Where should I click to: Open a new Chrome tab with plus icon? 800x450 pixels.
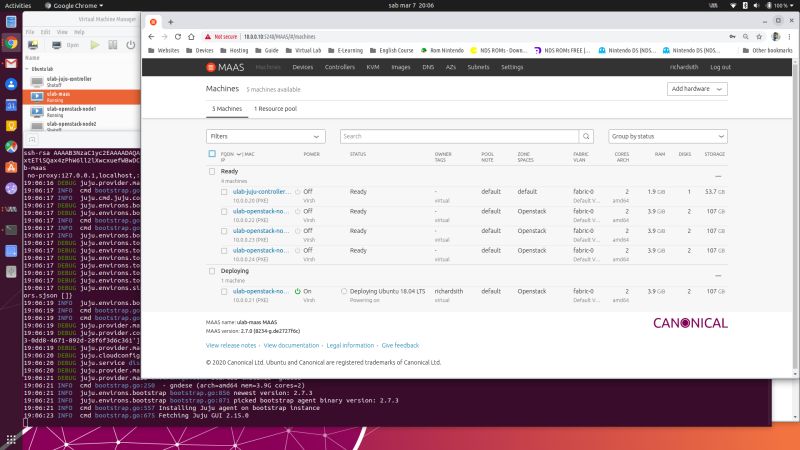pos(171,22)
